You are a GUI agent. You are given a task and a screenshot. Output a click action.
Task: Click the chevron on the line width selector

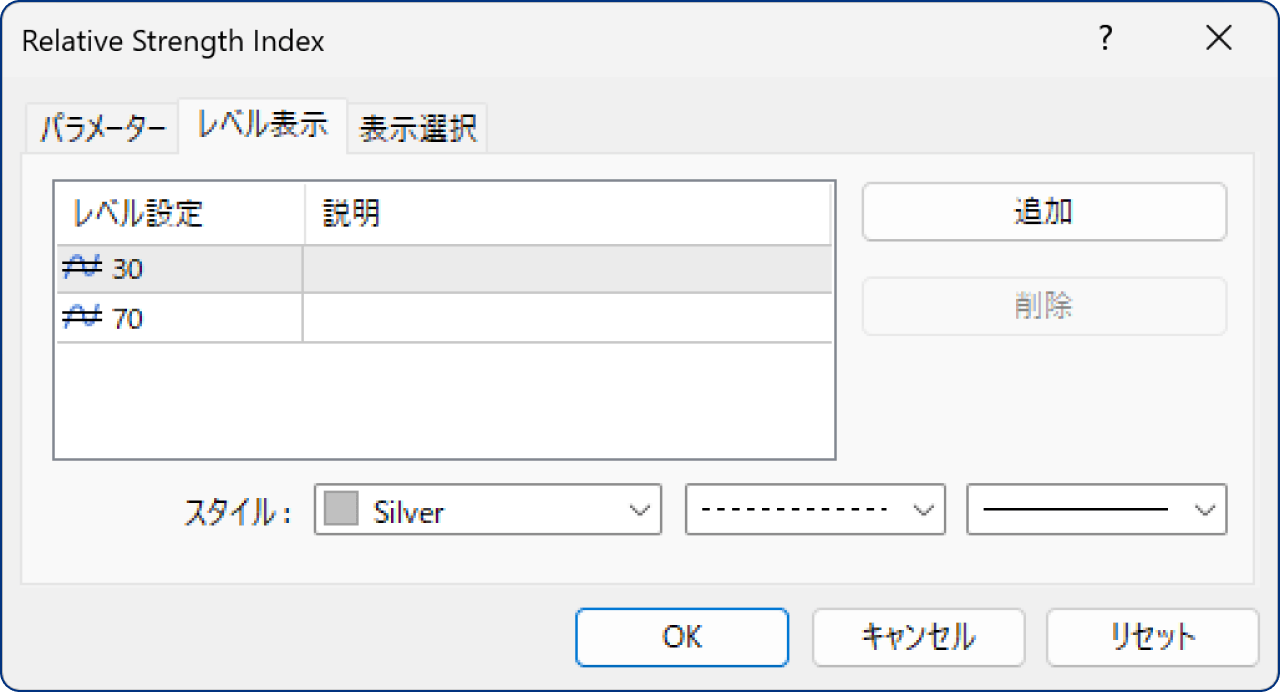tap(1205, 510)
